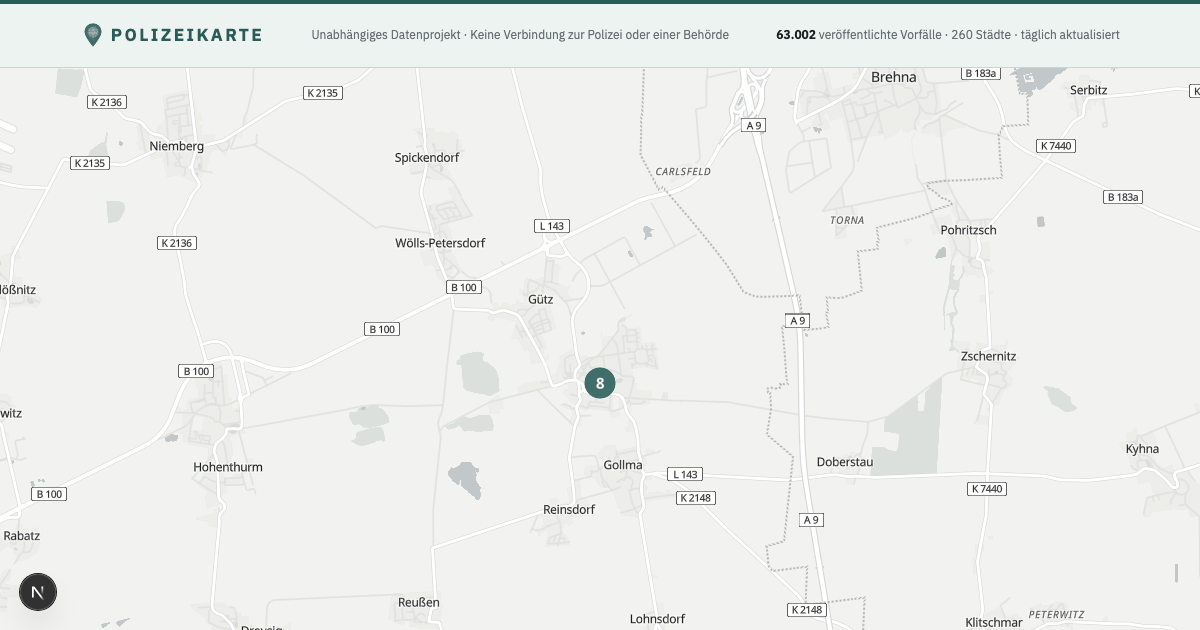This screenshot has height=630, width=1200.
Task: Click the K 7440 shield near Serbitz
Action: tap(1056, 146)
